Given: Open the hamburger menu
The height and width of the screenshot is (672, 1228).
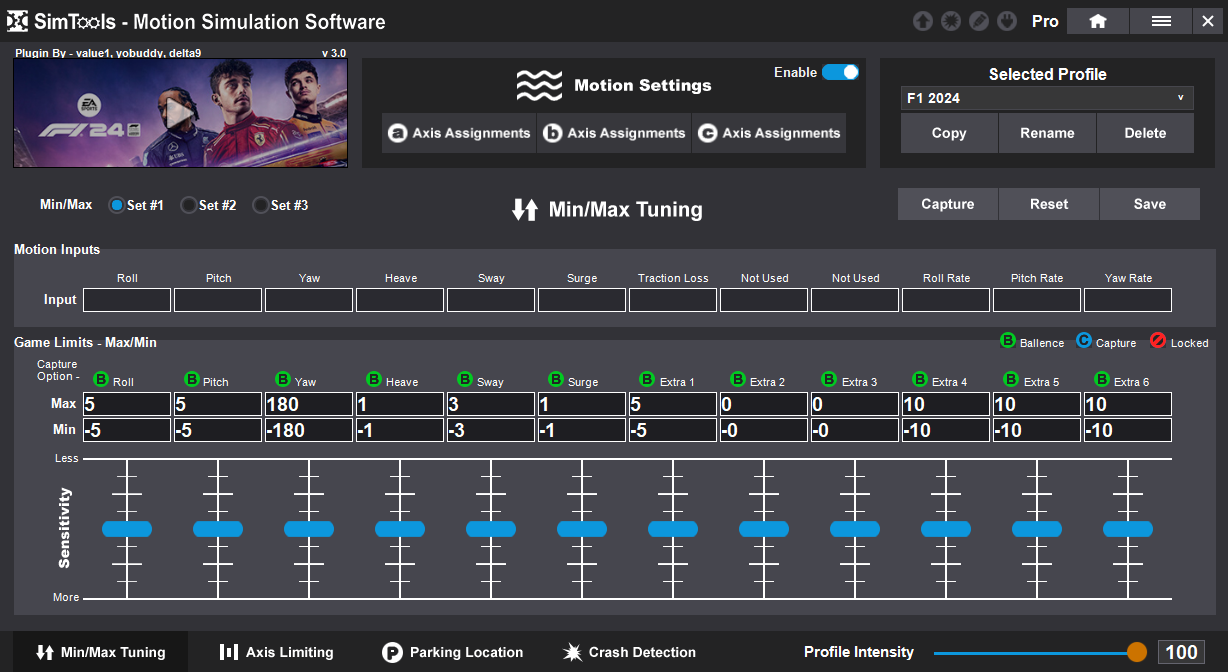Looking at the screenshot, I should 1161,21.
